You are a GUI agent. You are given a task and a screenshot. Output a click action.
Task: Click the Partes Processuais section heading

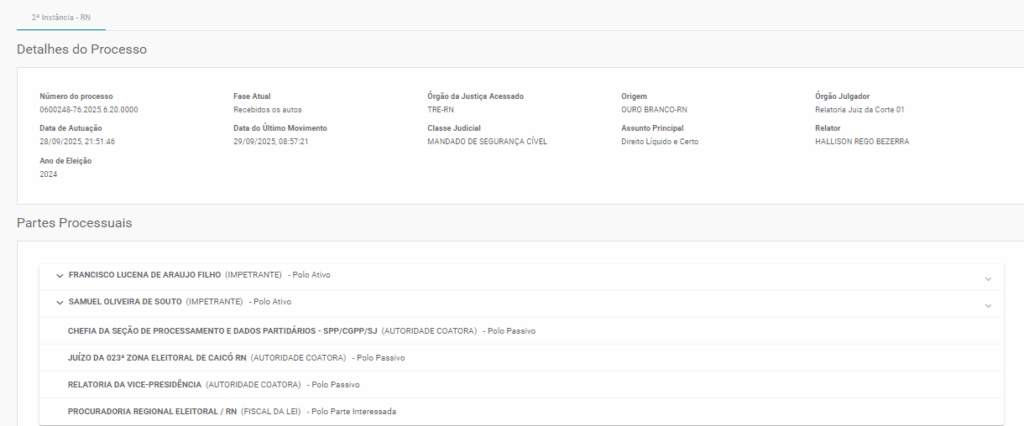pyautogui.click(x=75, y=222)
